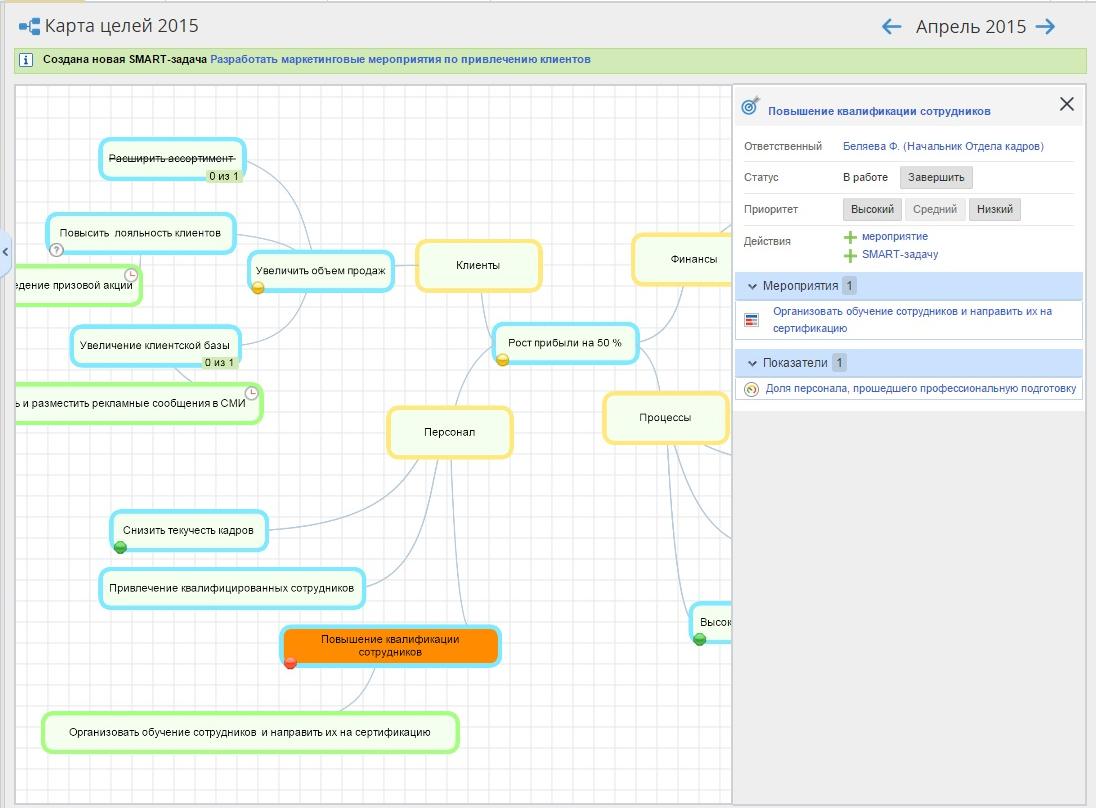The image size is (1096, 808).
Task: Collapse the Показатели section
Action: click(751, 363)
